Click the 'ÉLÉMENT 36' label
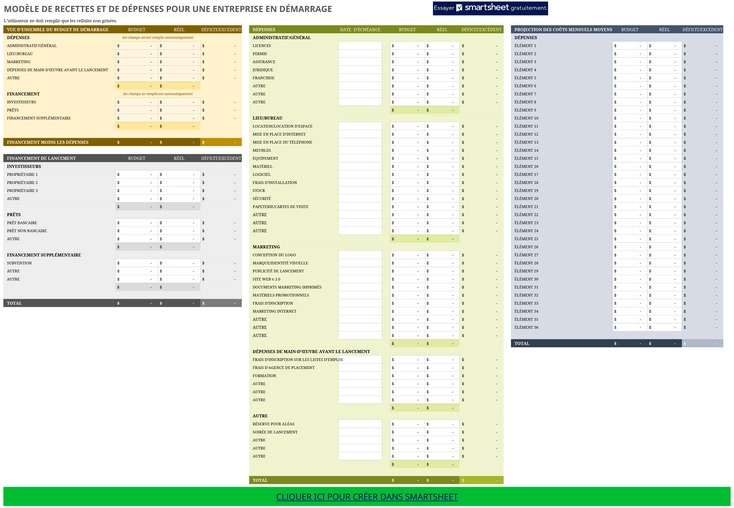734x508 pixels. tap(526, 327)
